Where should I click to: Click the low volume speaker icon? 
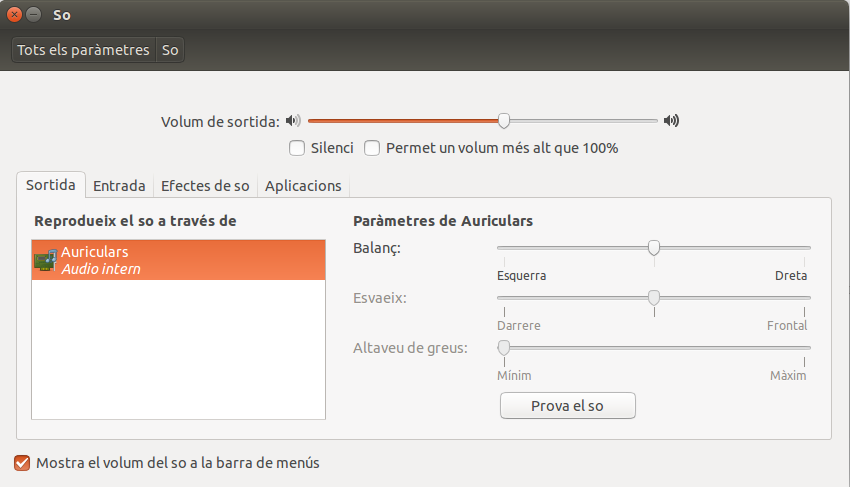(292, 121)
